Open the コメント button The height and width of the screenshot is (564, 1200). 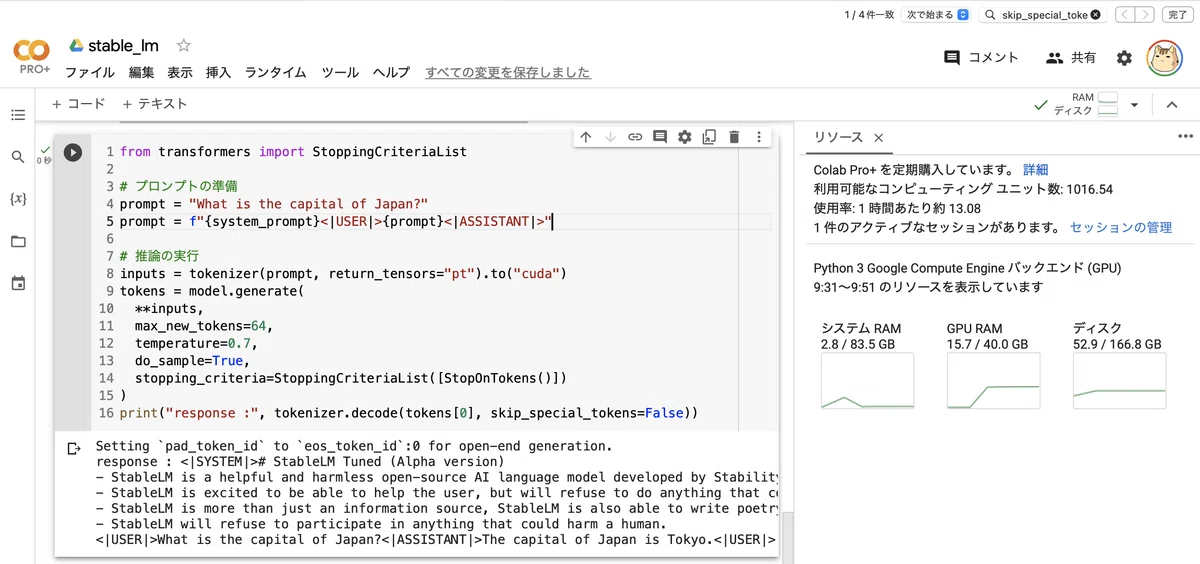point(982,58)
